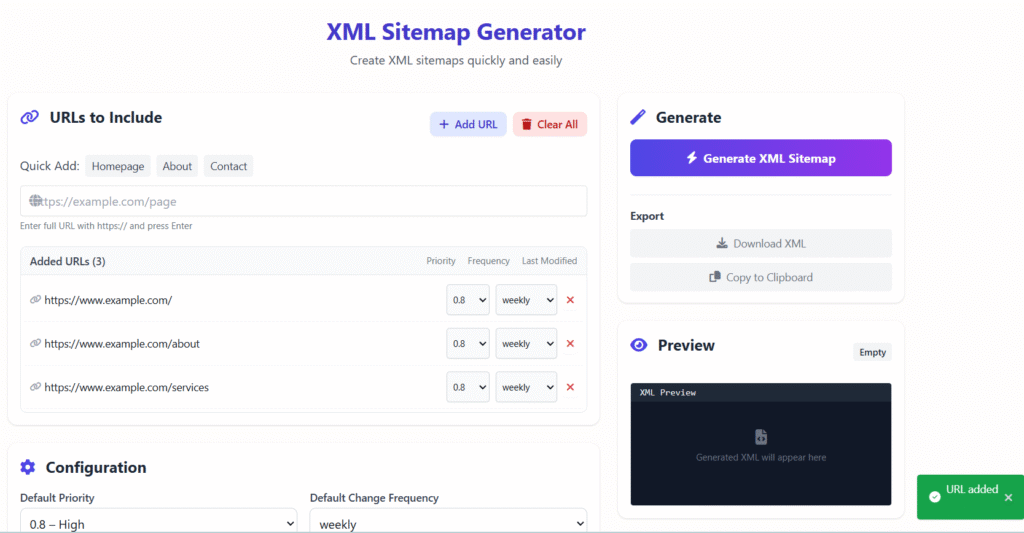Click the Add URL button
The height and width of the screenshot is (533, 1024).
point(468,124)
